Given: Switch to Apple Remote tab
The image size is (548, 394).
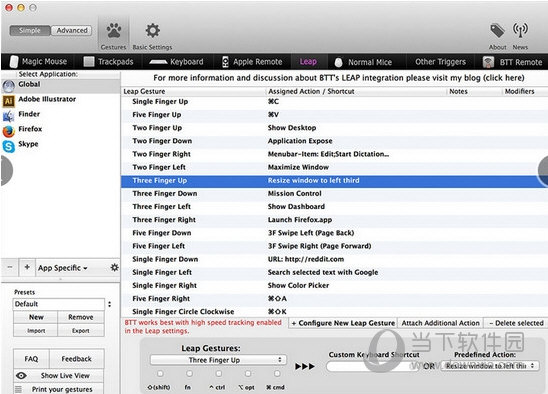Looking at the screenshot, I should click(x=252, y=62).
